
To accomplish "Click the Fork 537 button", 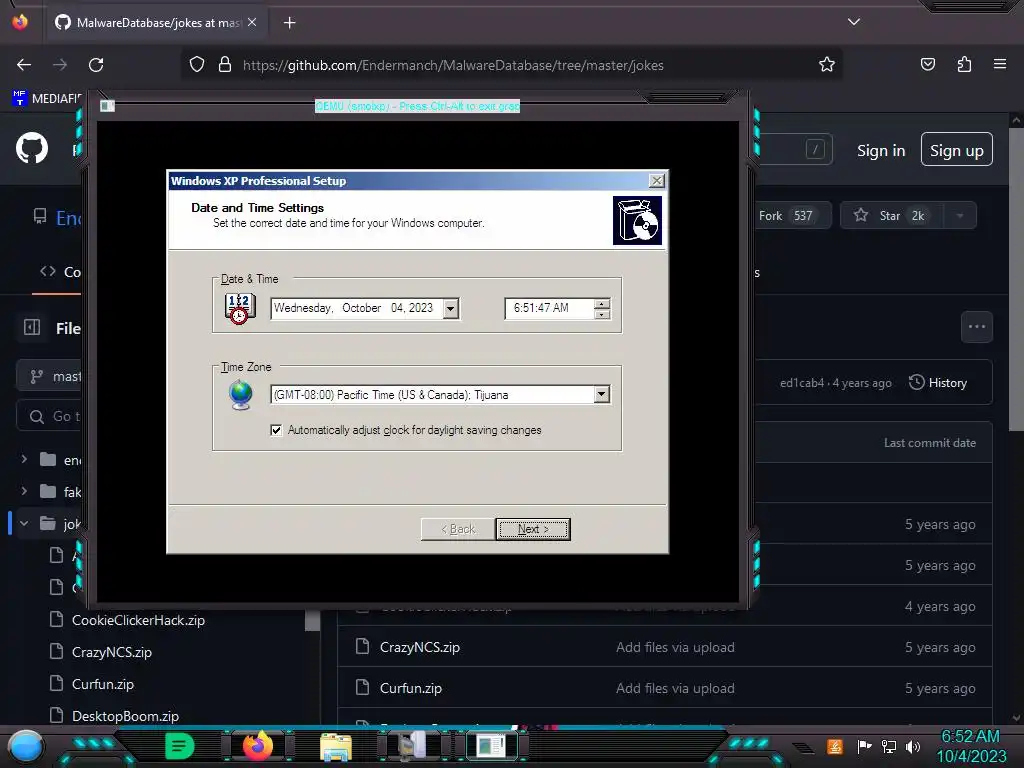I will point(792,216).
